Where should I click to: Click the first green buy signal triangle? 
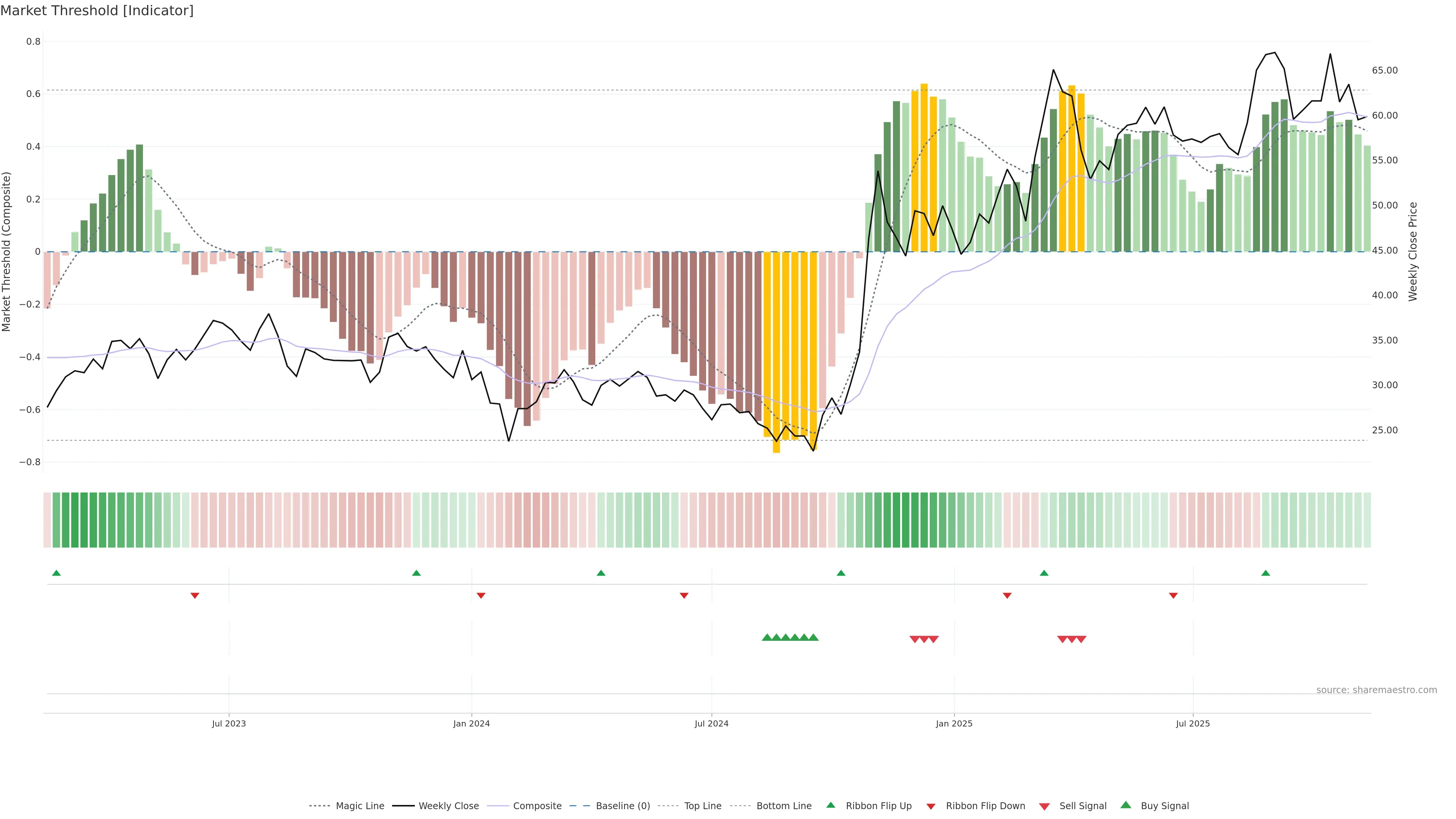point(767,637)
